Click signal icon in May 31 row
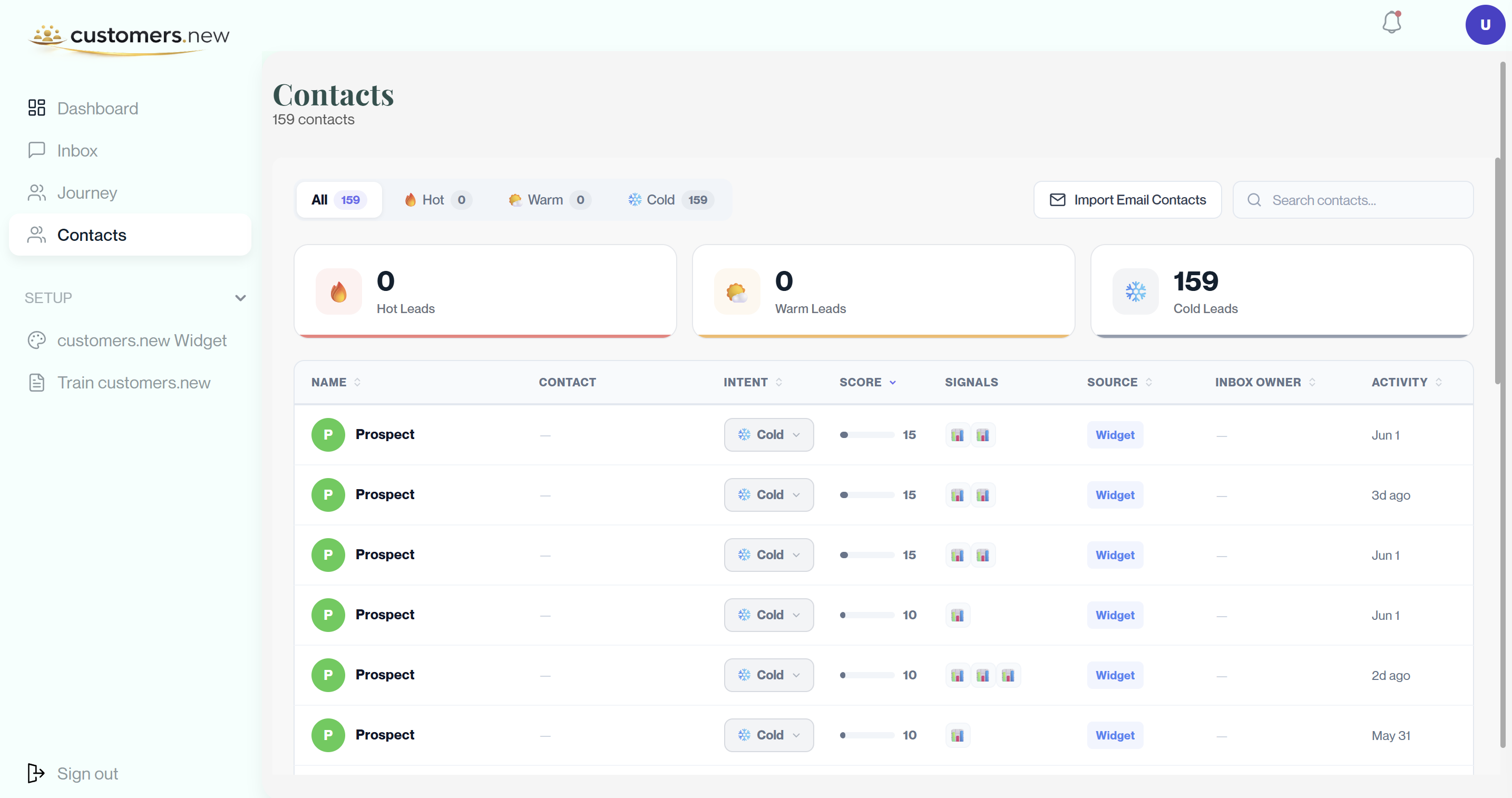 pyautogui.click(x=958, y=735)
